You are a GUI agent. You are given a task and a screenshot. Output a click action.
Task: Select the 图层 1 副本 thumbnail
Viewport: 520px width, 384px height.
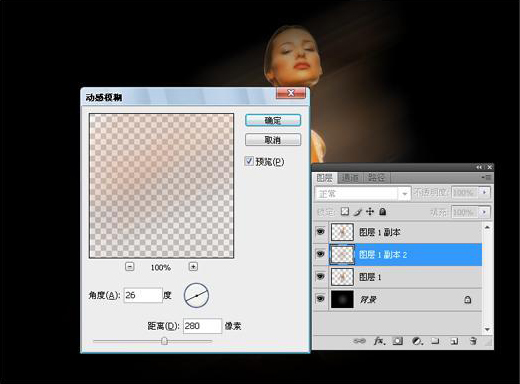pos(342,232)
